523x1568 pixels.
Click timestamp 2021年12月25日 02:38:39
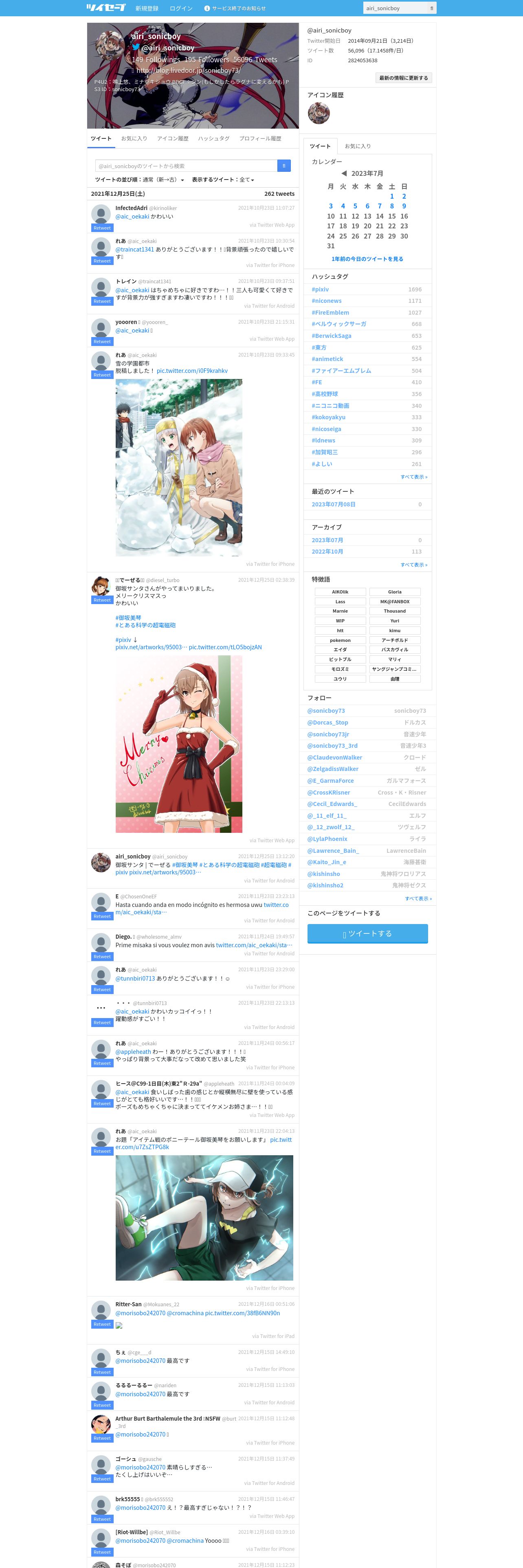pos(266,580)
